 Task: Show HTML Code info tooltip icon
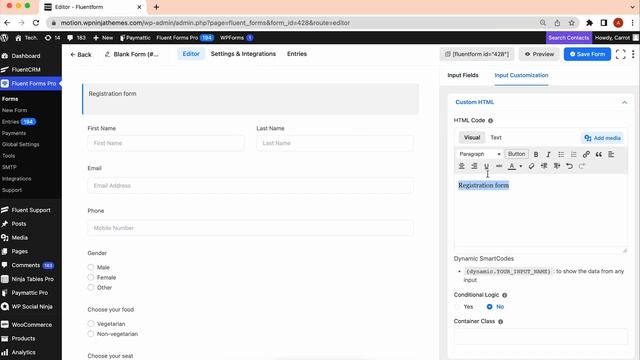[491, 121]
